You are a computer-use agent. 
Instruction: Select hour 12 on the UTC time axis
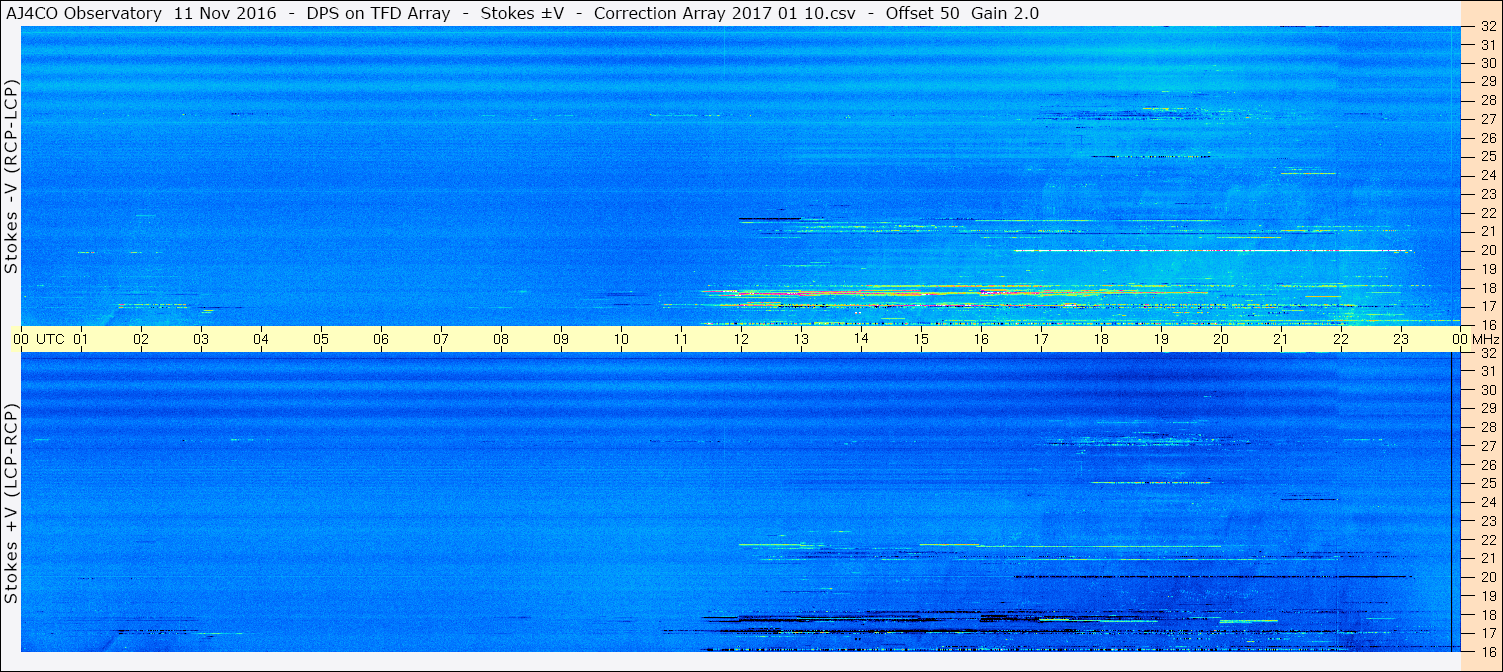pyautogui.click(x=741, y=339)
